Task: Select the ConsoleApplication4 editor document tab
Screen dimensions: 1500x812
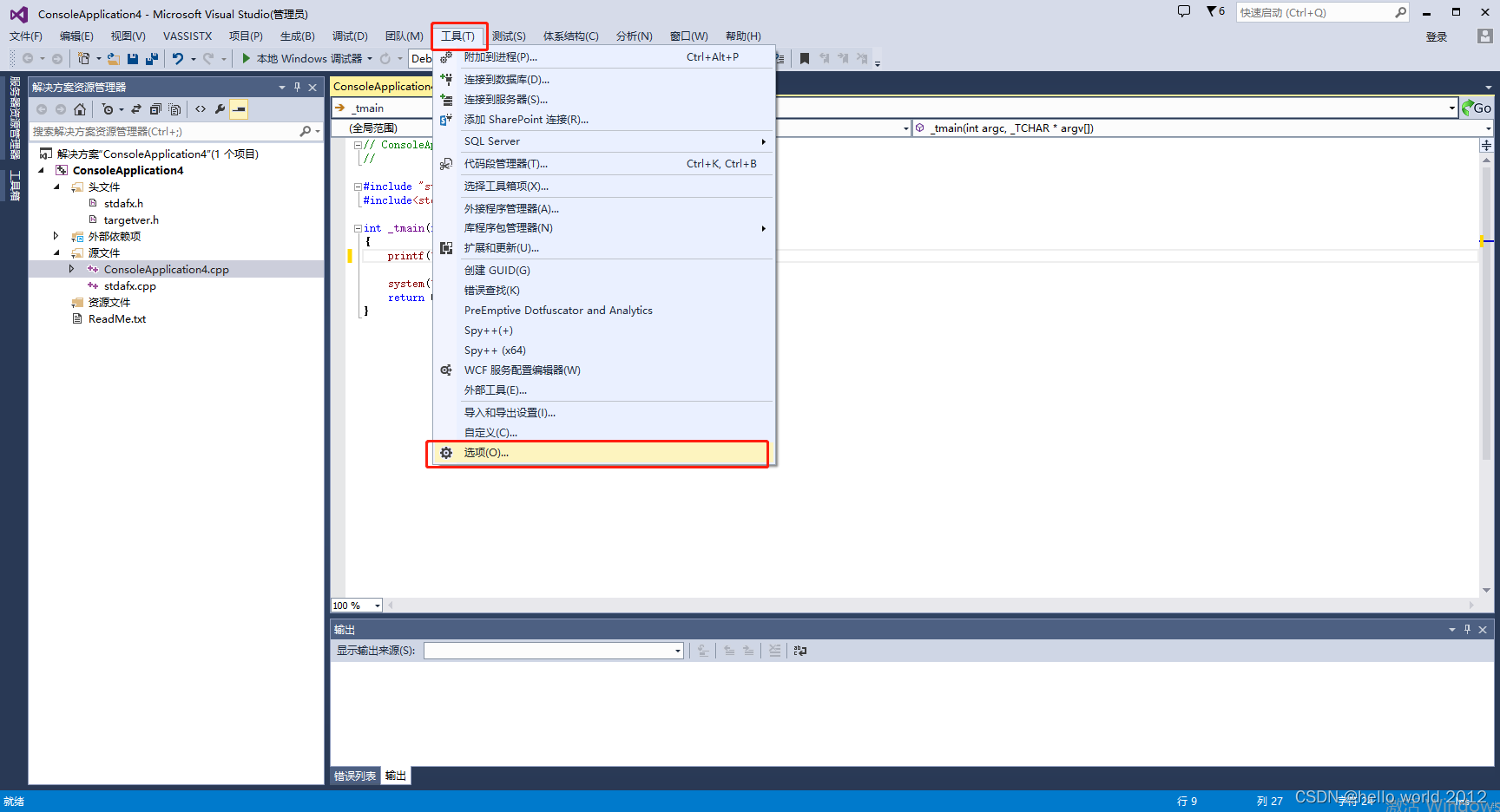Action: coord(382,86)
